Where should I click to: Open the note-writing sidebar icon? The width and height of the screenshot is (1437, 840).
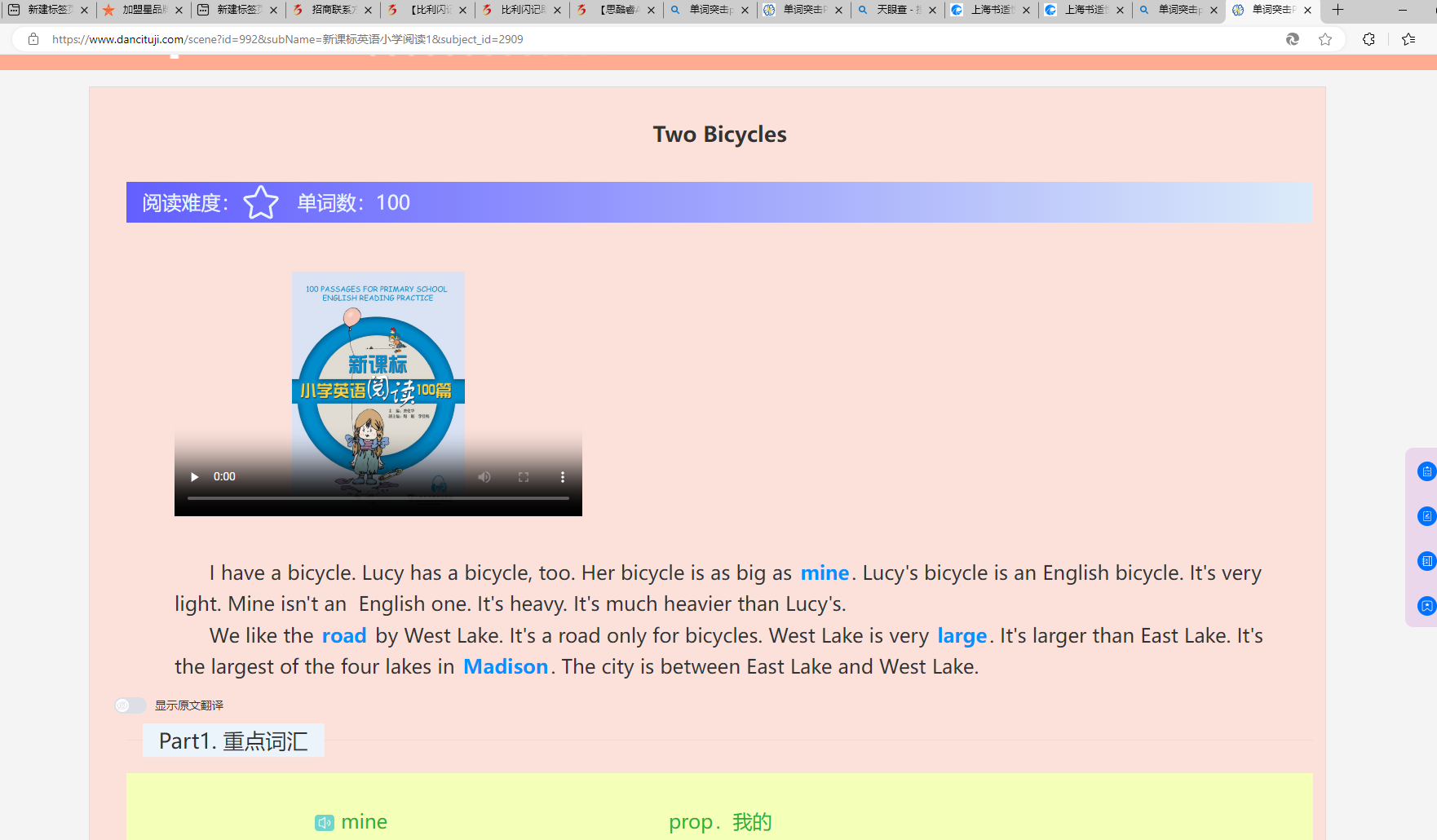pos(1426,516)
